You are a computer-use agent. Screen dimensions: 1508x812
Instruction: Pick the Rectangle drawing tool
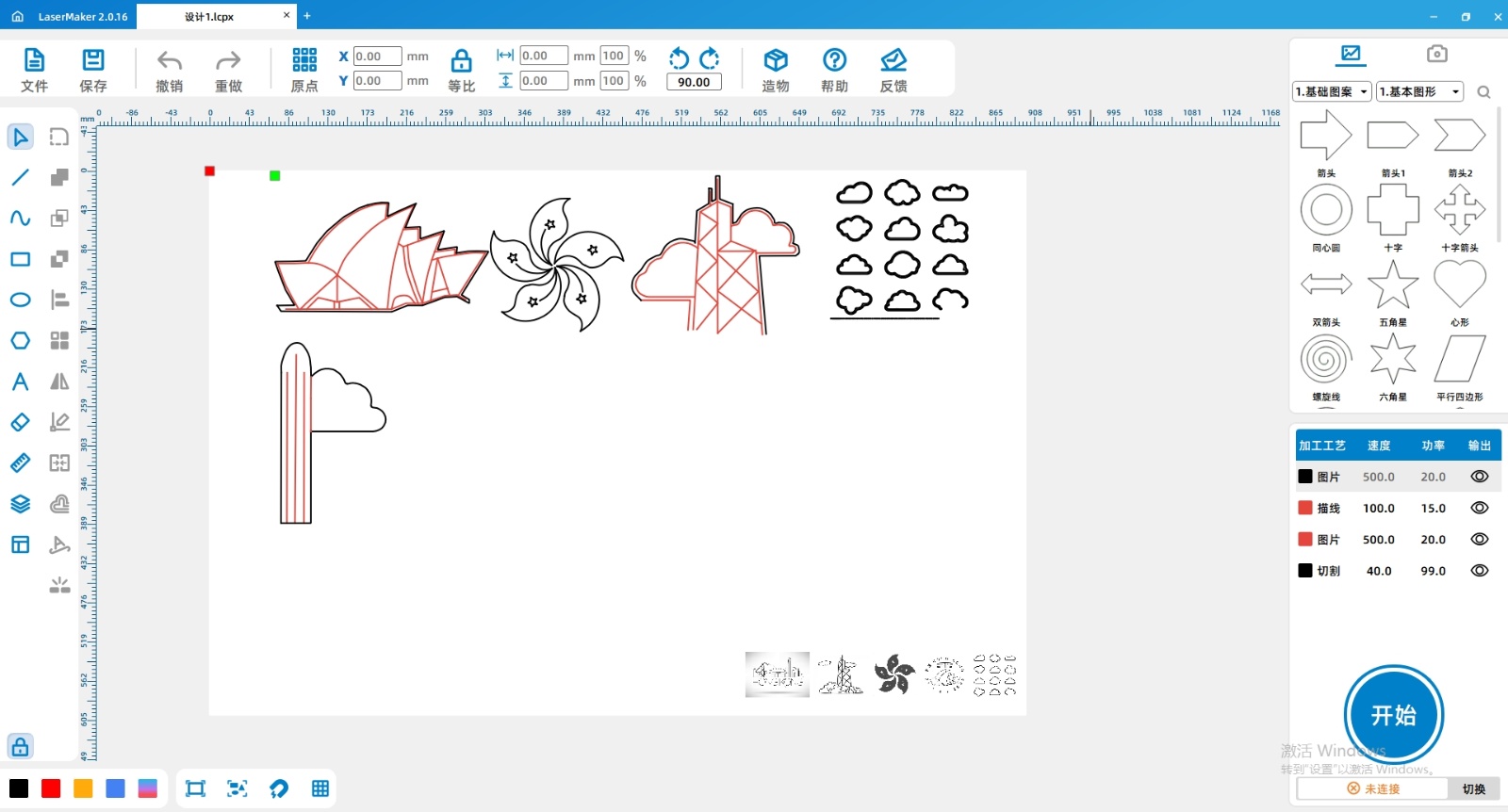tap(20, 259)
